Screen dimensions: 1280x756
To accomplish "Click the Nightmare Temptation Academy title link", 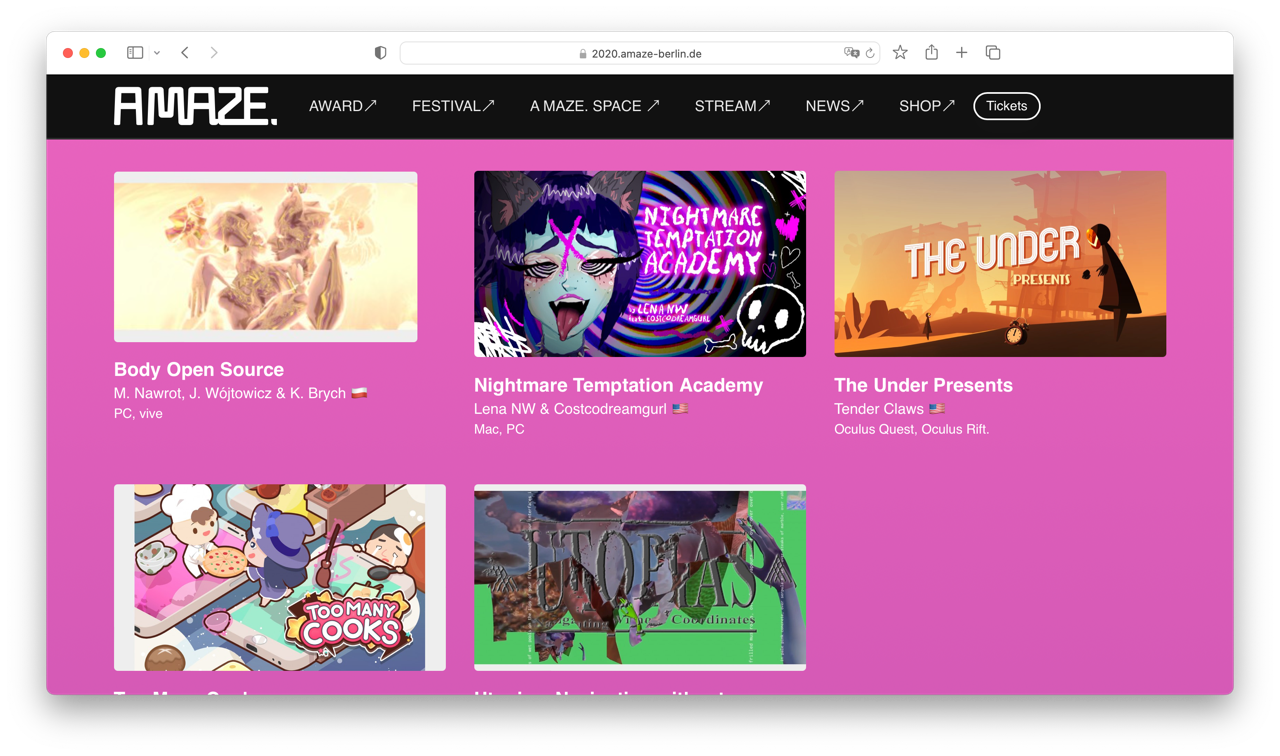I will click(618, 385).
